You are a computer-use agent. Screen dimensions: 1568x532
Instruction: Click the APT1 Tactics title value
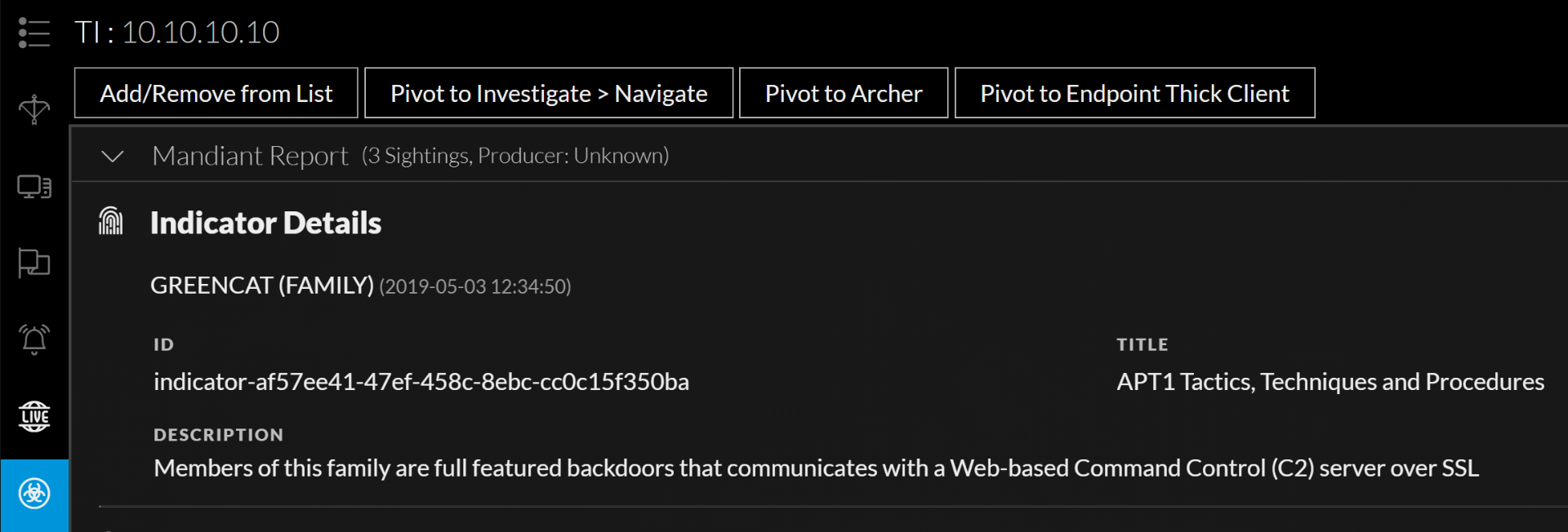pos(1330,382)
